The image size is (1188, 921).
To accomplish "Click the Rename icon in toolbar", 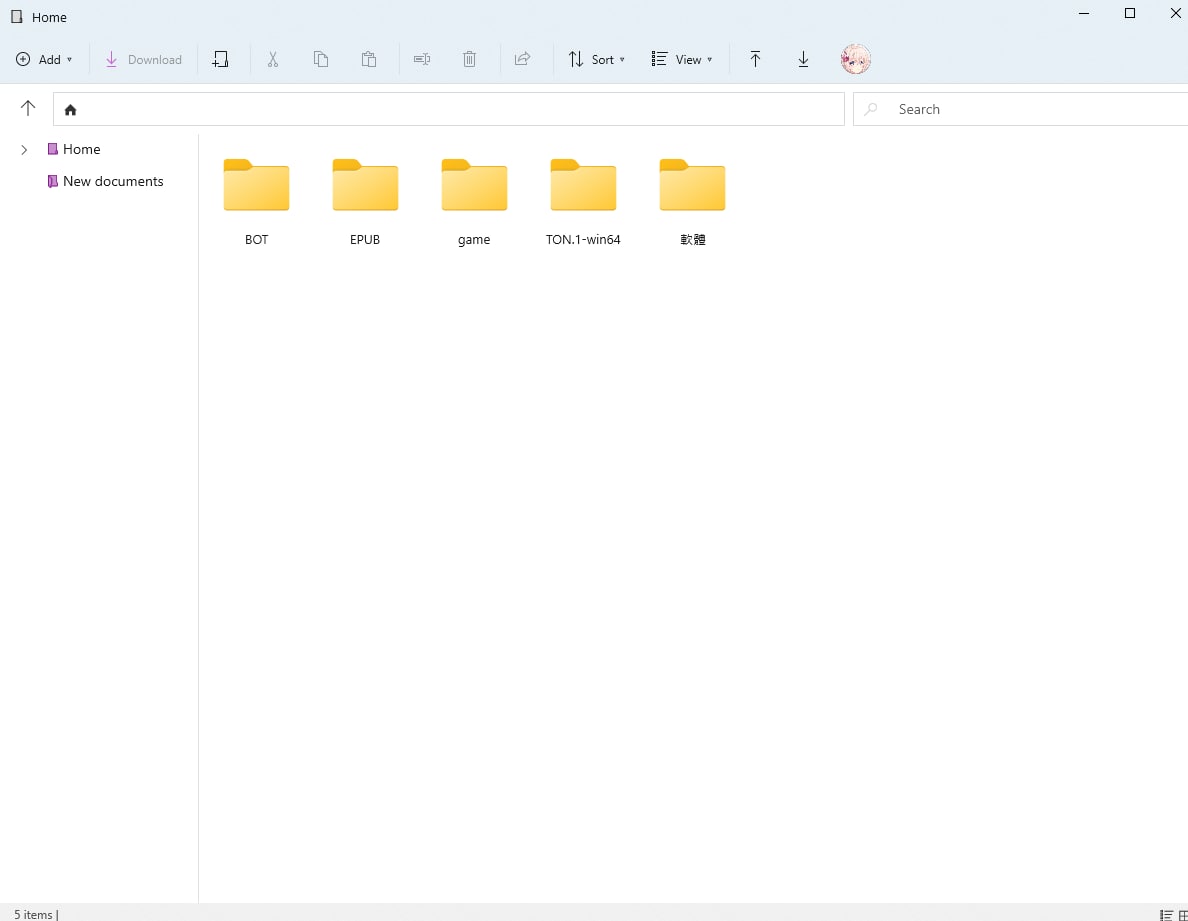I will coord(422,60).
